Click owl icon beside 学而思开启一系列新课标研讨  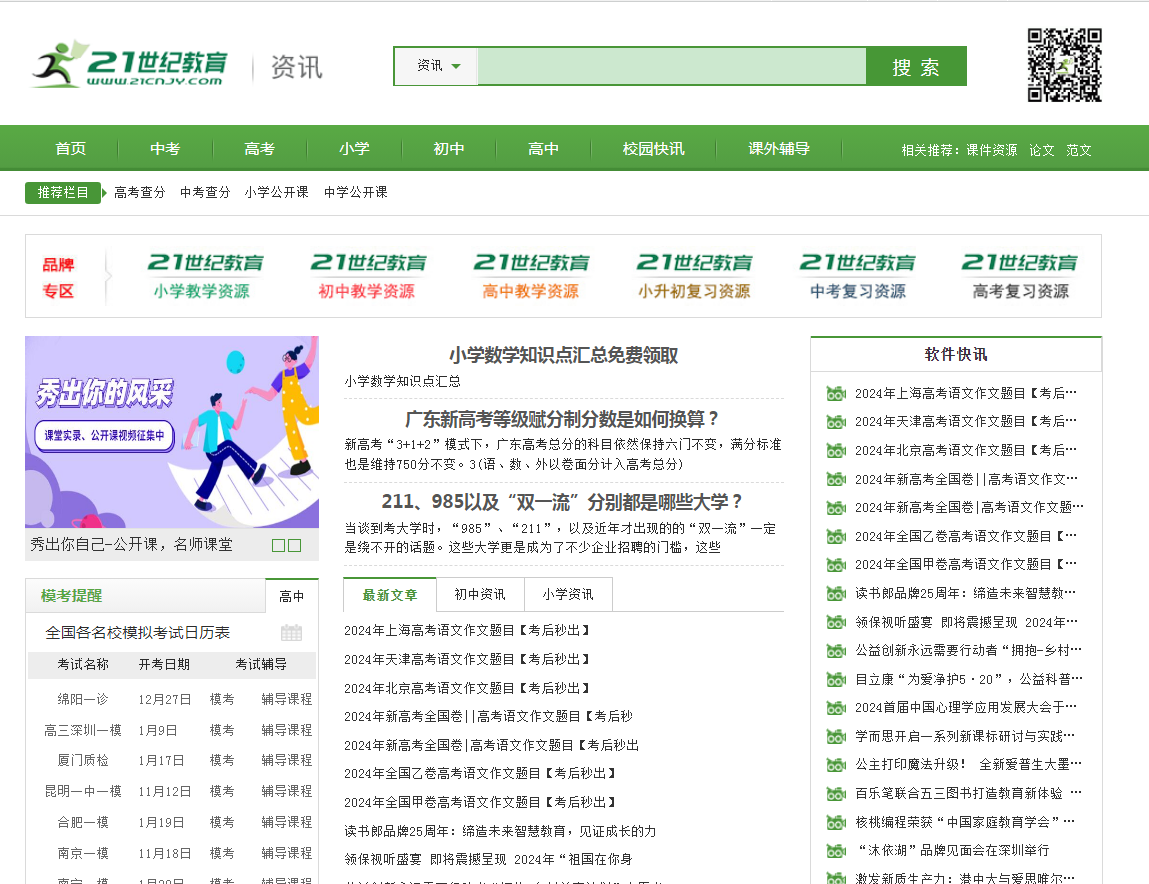[x=836, y=736]
